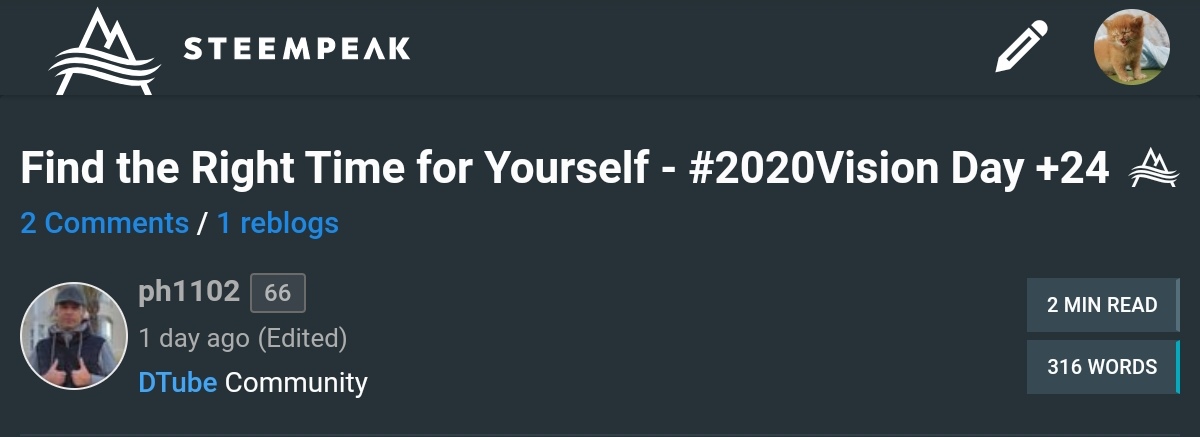Click the '1 day ago' timestamp
The height and width of the screenshot is (437, 1200).
click(x=194, y=338)
